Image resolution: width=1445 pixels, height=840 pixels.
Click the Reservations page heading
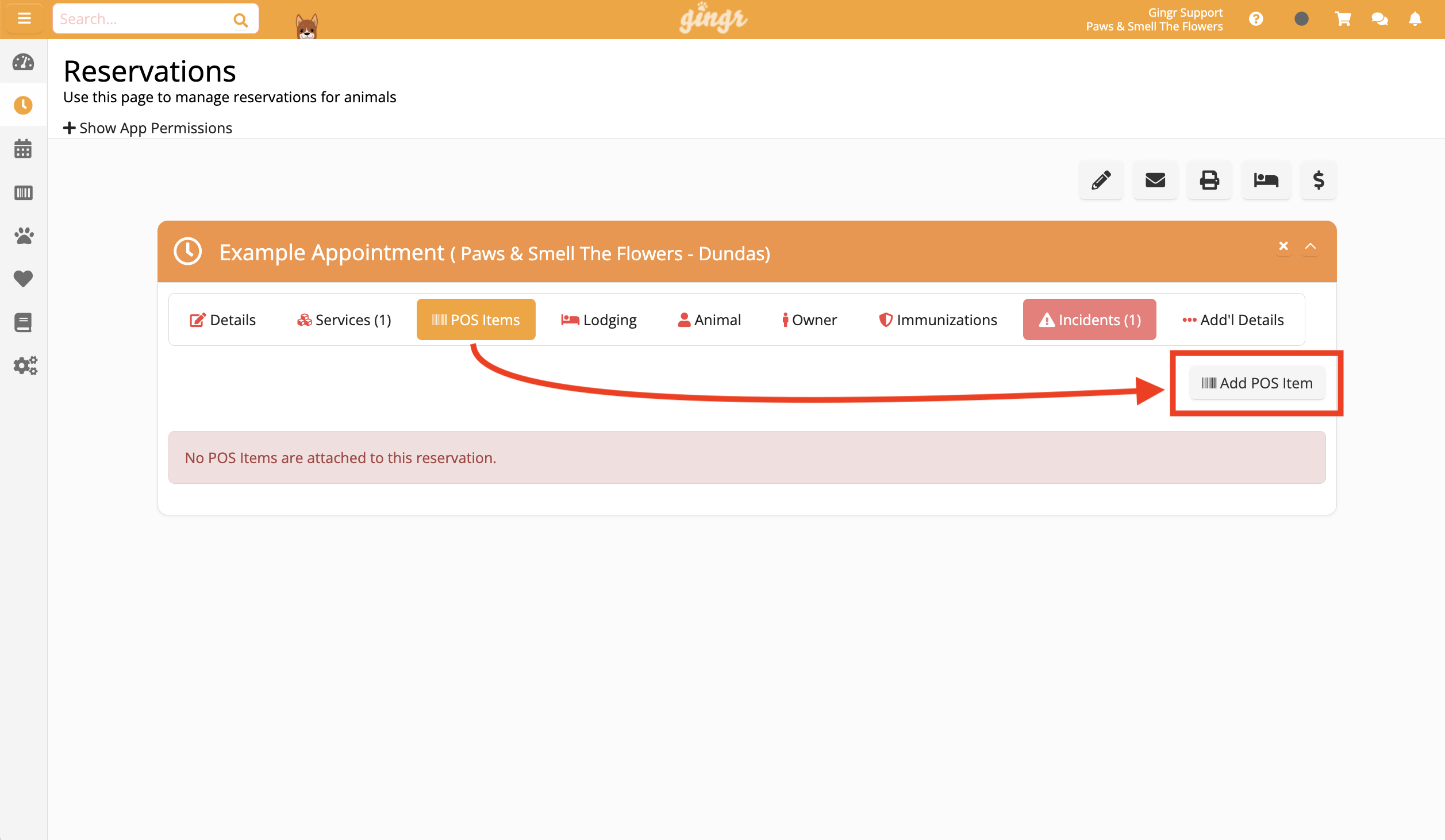click(149, 71)
